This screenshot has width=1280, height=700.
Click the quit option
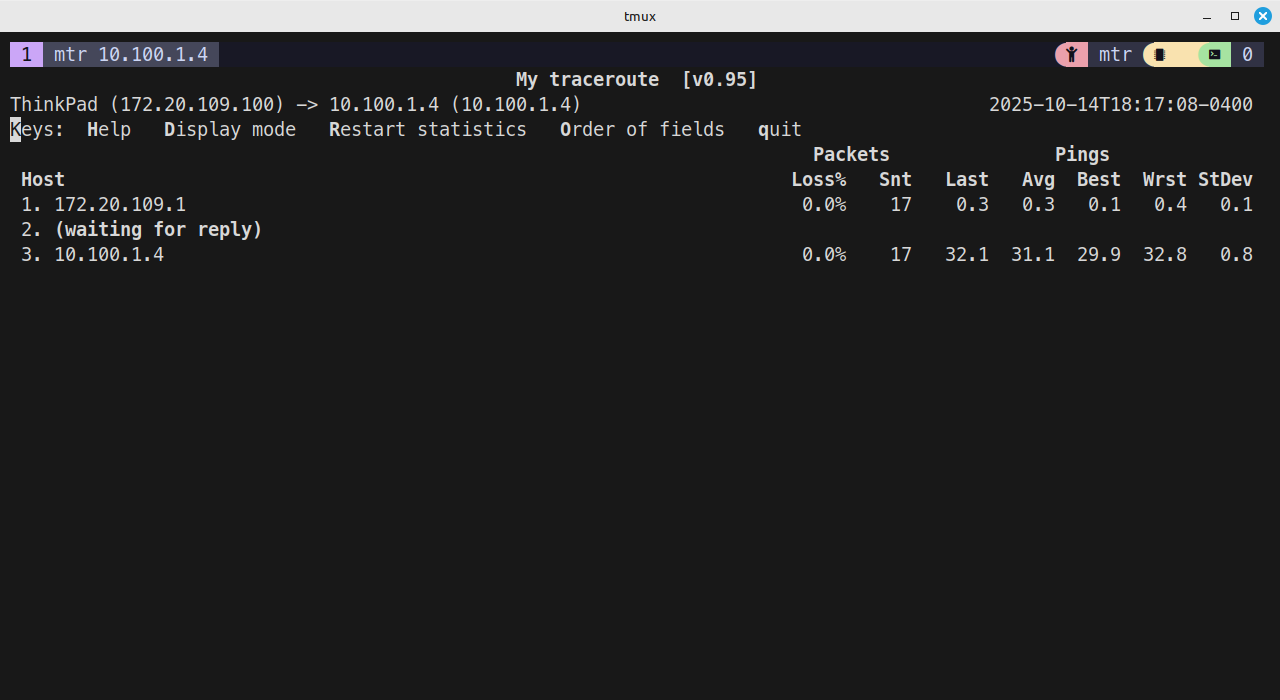779,130
